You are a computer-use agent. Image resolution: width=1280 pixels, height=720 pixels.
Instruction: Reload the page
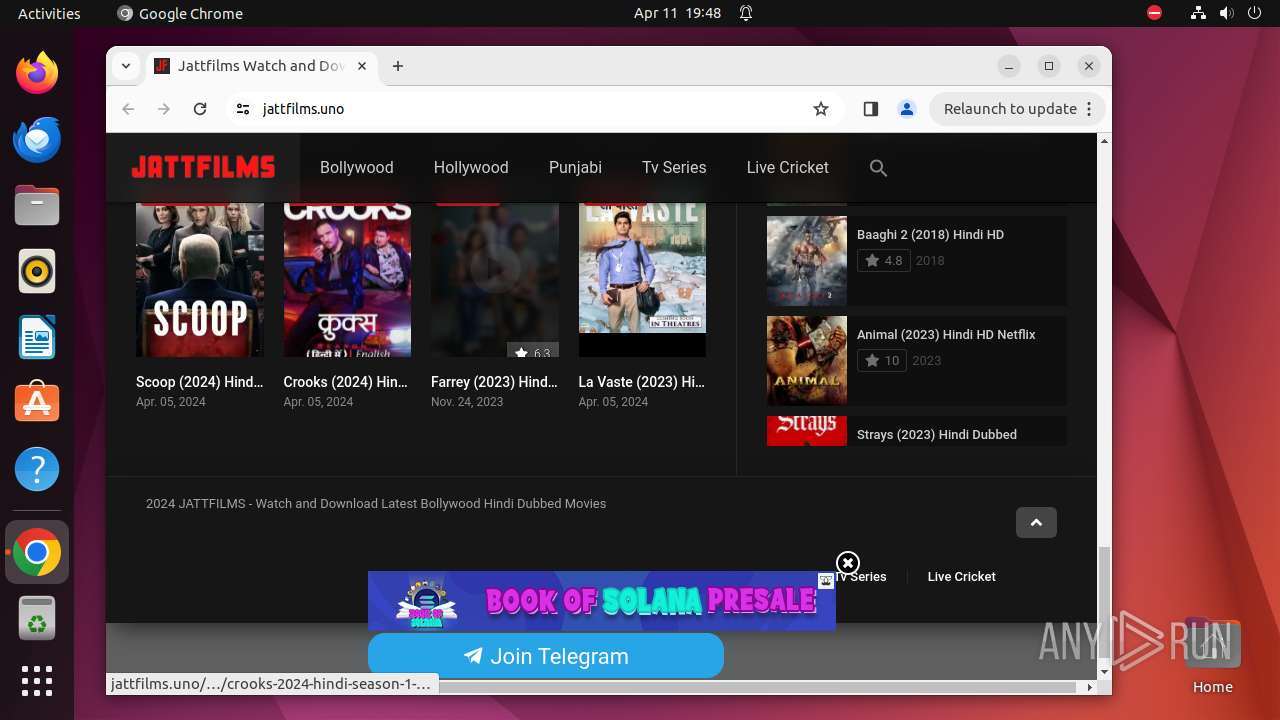point(200,109)
